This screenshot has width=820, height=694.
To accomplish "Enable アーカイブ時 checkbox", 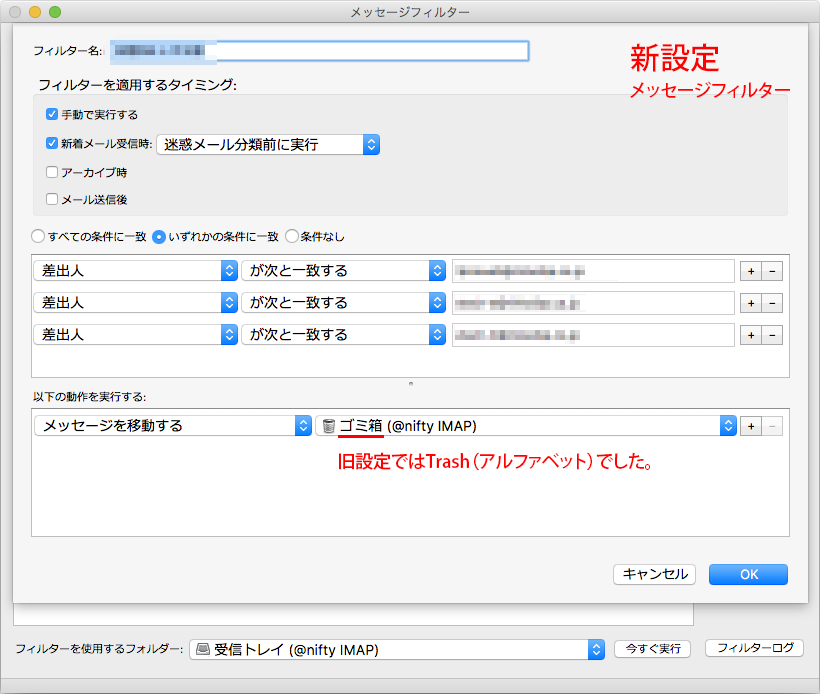I will point(52,172).
